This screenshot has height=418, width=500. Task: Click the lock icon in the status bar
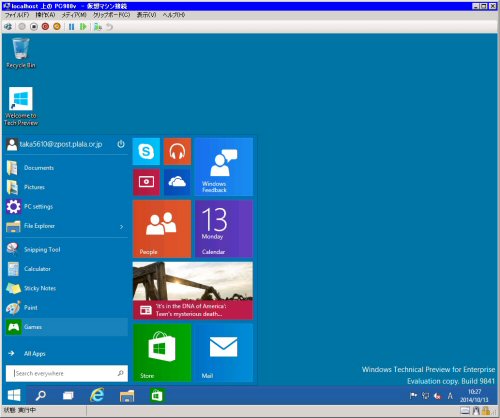coord(486,411)
